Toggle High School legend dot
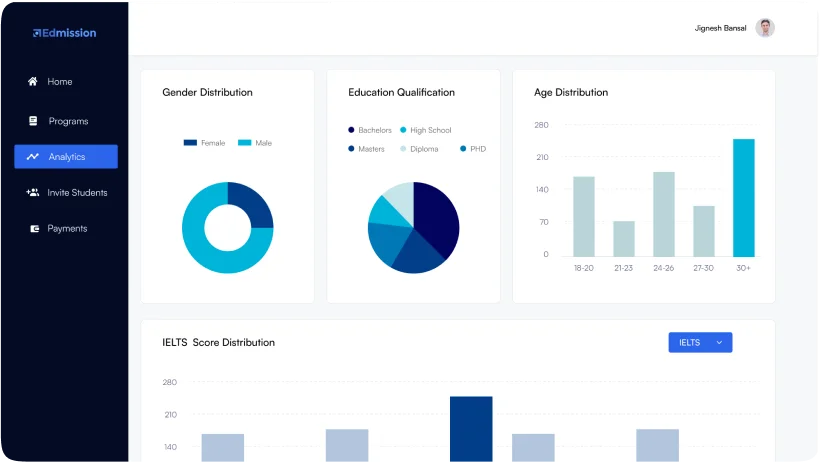The image size is (820, 462). [403, 130]
